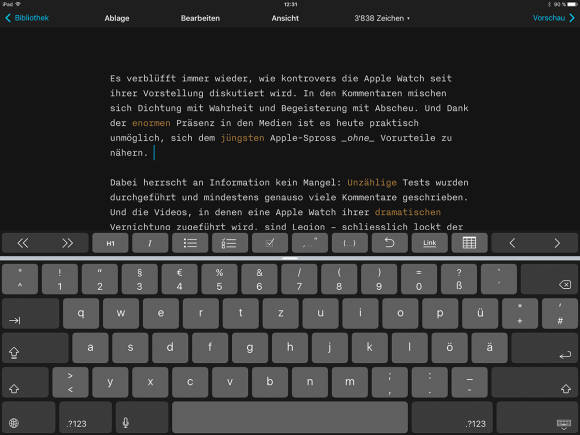
Task: Tap the € 4 key
Action: pos(179,279)
